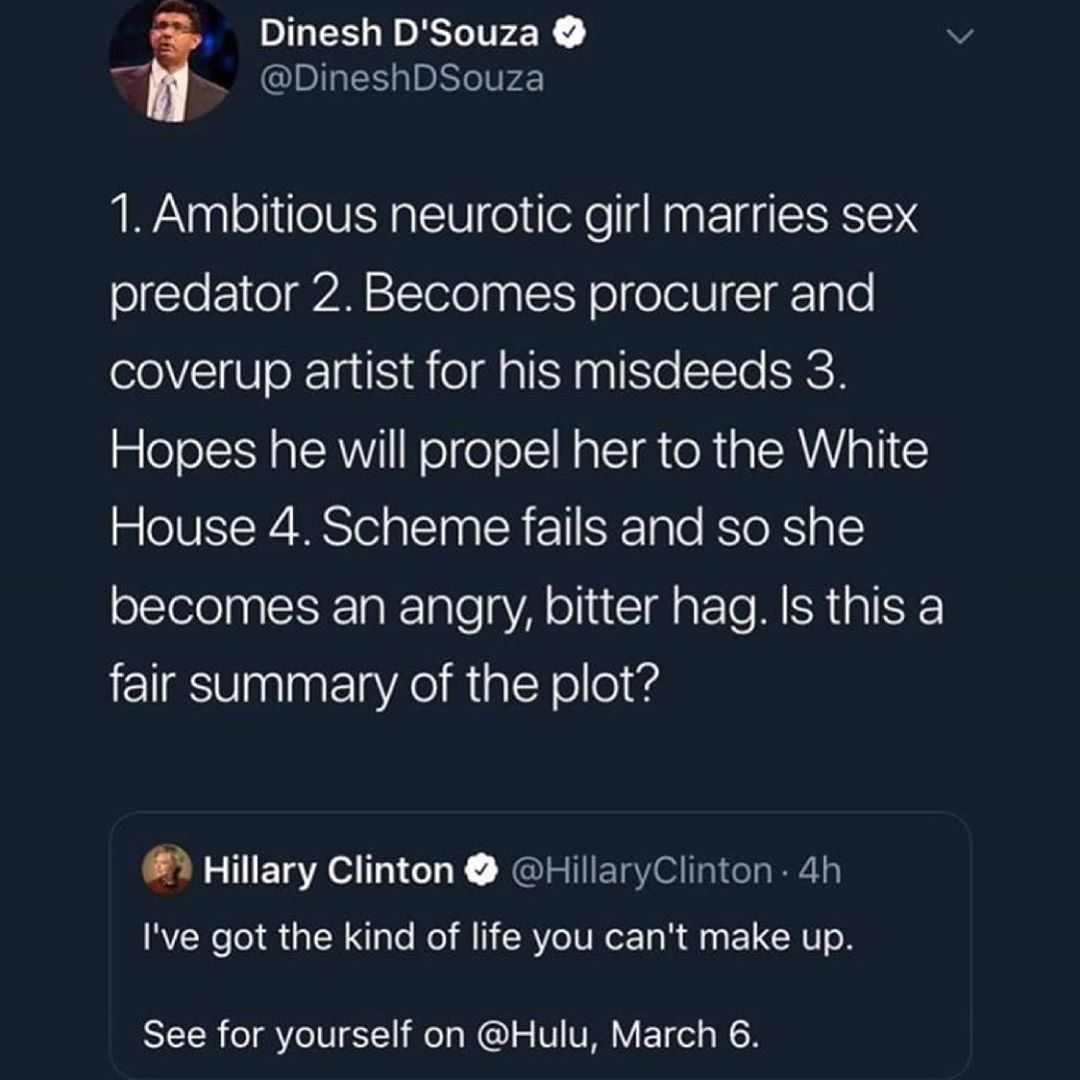
Task: Open the Dinesh D'Souza display name link
Action: [400, 34]
